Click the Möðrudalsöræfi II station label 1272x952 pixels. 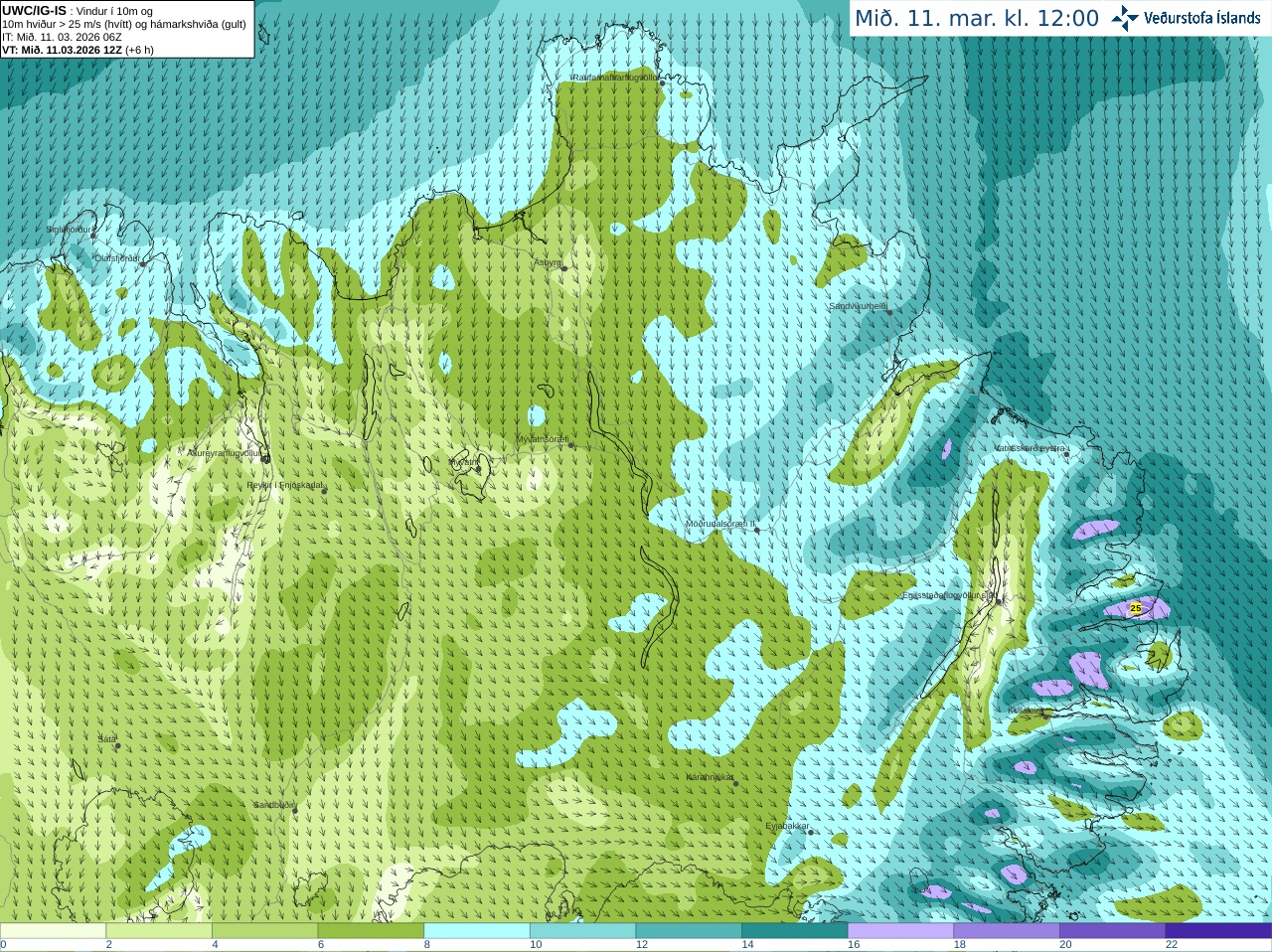coord(720,524)
